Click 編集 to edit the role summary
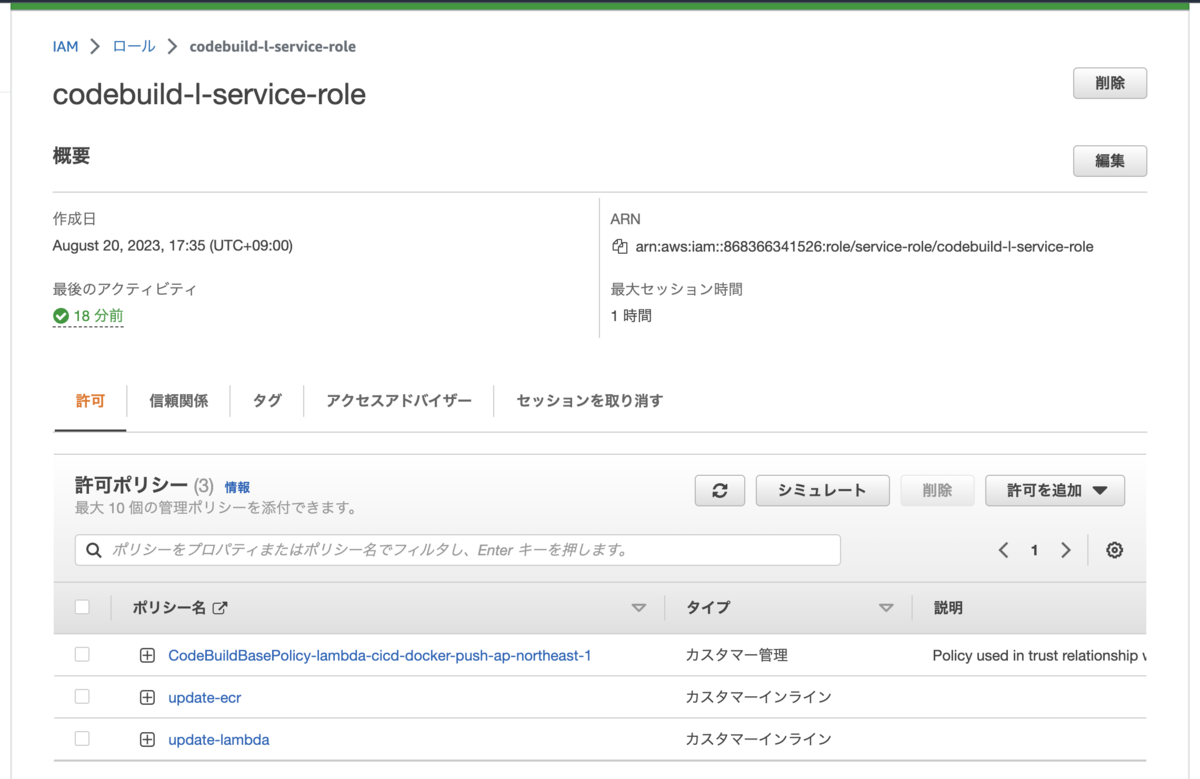The image size is (1200, 779). 1110,161
